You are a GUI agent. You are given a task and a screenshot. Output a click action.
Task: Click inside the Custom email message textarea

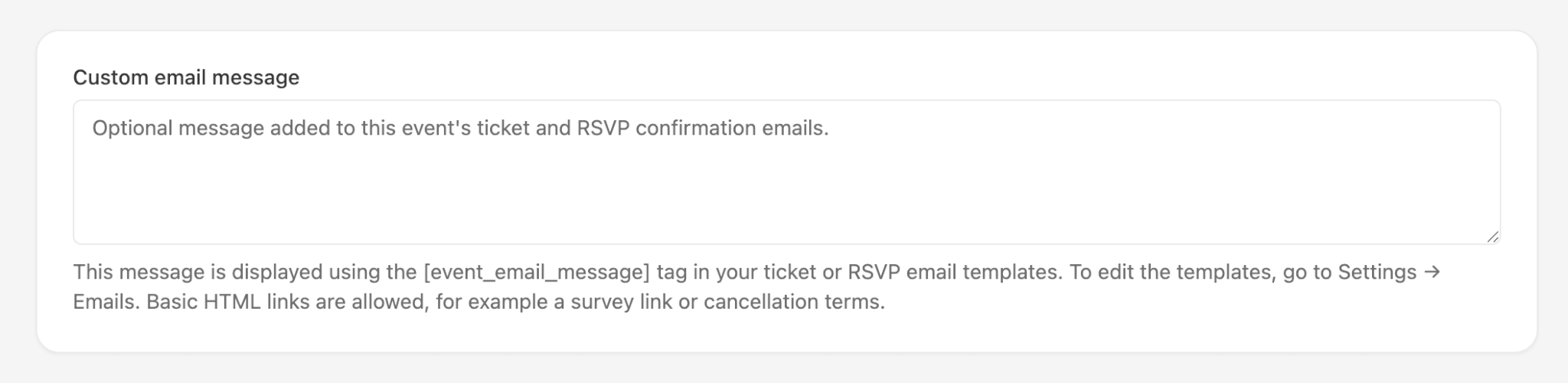click(x=786, y=172)
